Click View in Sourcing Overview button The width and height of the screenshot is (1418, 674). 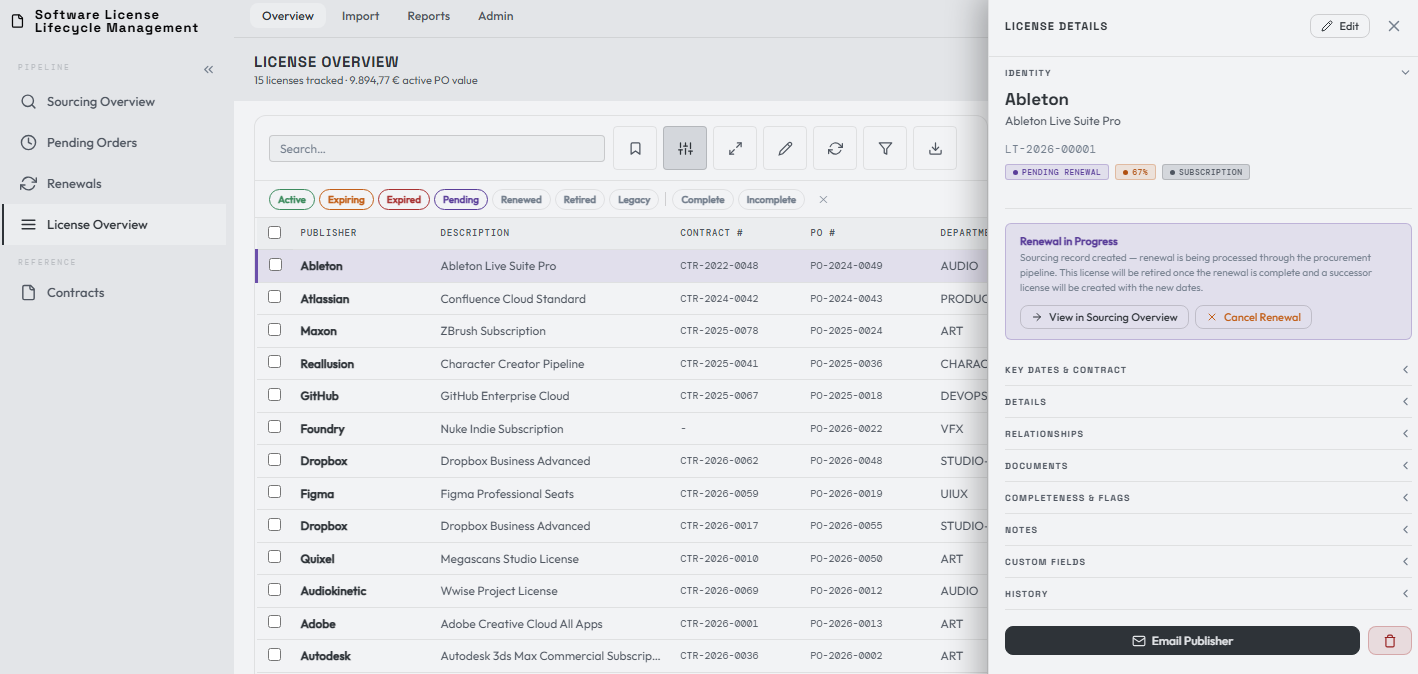(x=1104, y=317)
